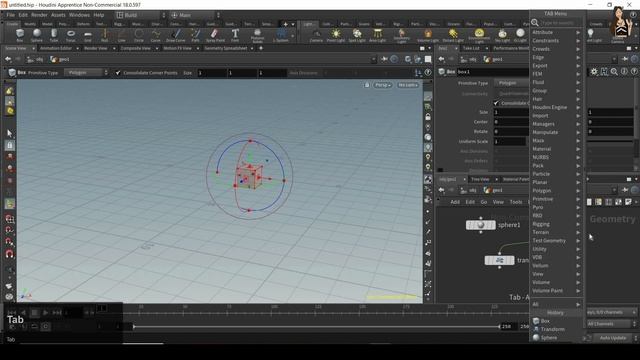Select Houdini Engine in the TAB Menu
Viewport: 640px width, 360px height.
(556, 107)
